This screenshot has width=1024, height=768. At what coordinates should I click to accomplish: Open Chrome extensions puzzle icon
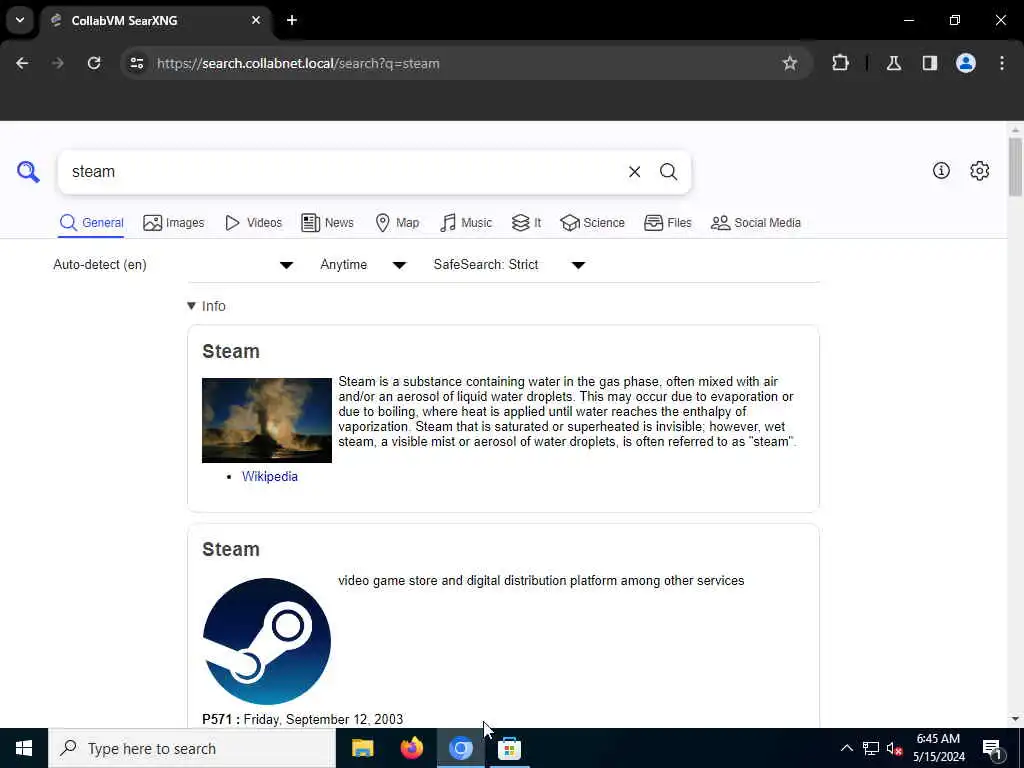pyautogui.click(x=840, y=63)
